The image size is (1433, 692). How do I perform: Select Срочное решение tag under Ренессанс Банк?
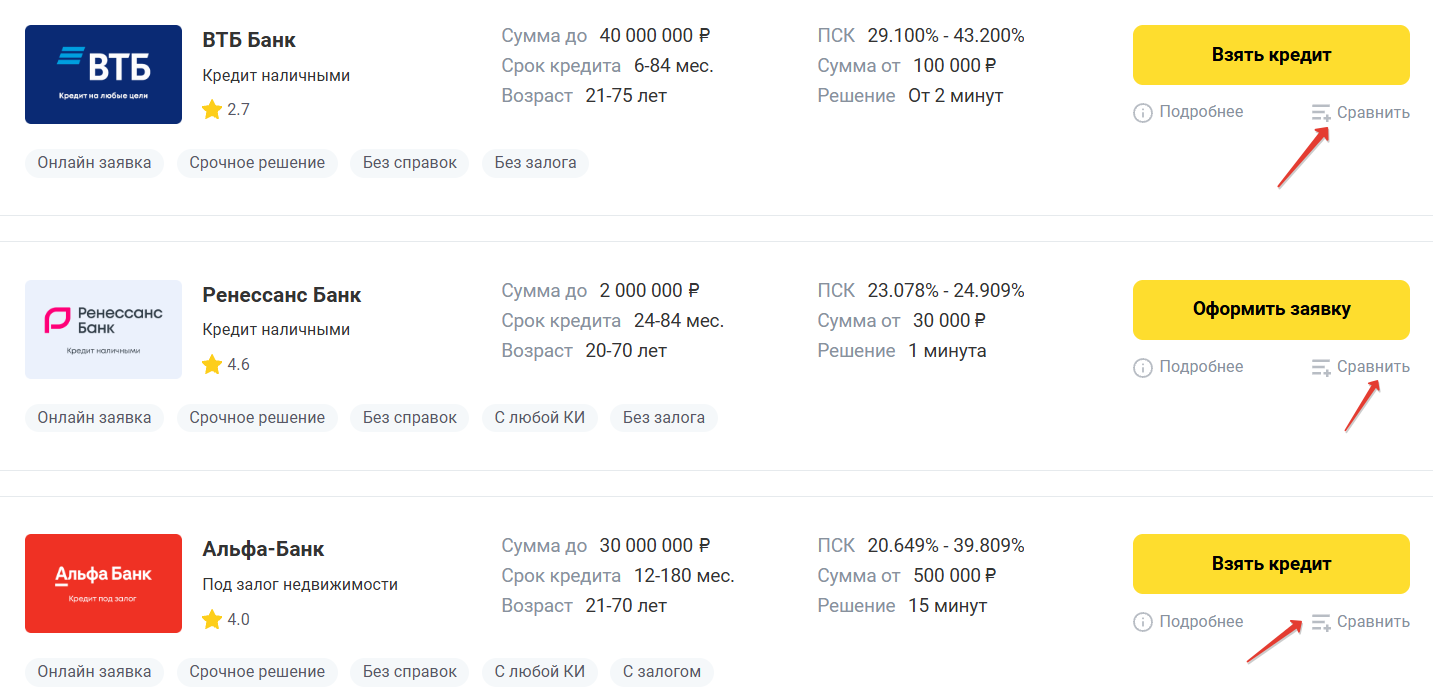(x=257, y=418)
